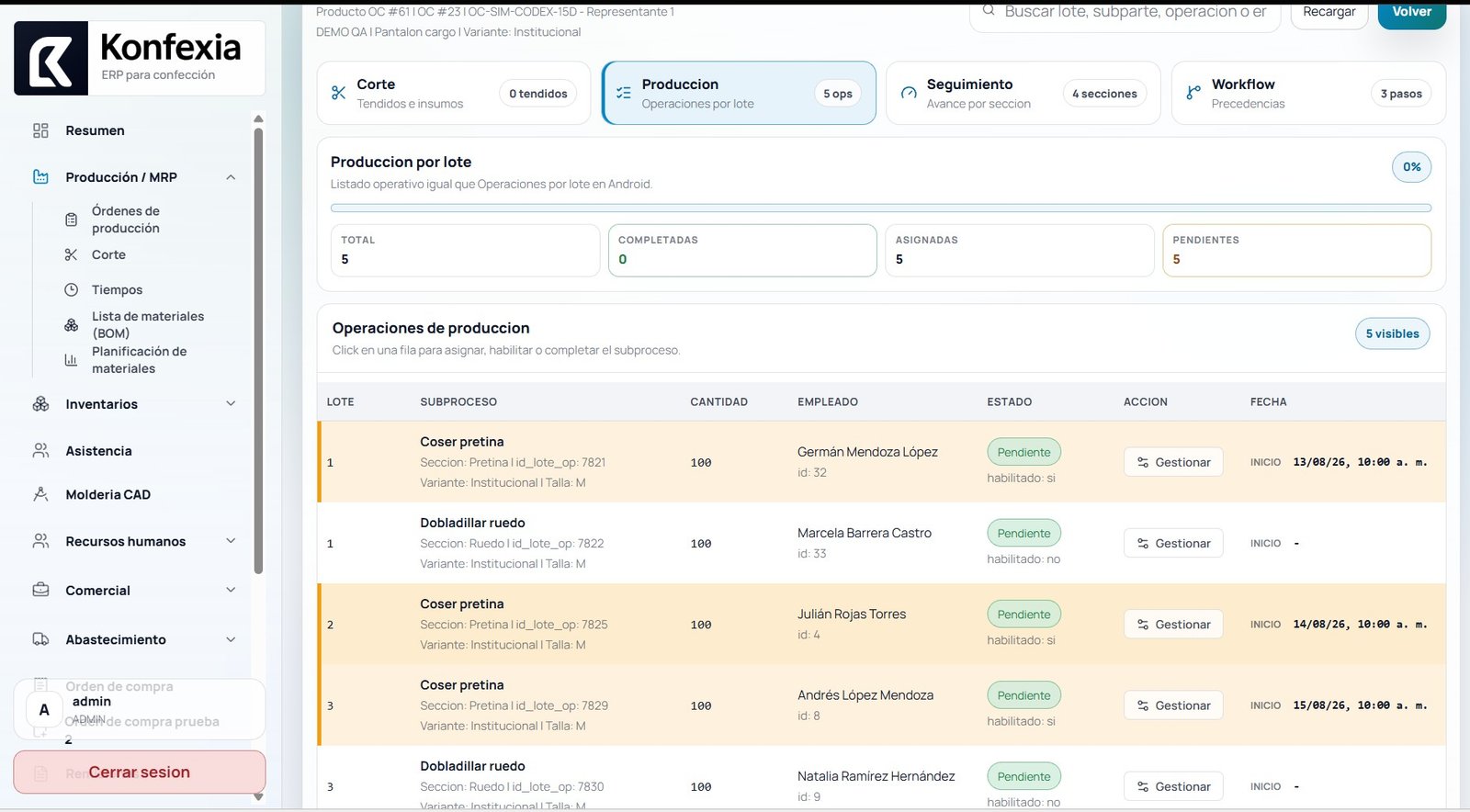The width and height of the screenshot is (1470, 812).
Task: Open Asistencia via its people icon
Action: [40, 451]
